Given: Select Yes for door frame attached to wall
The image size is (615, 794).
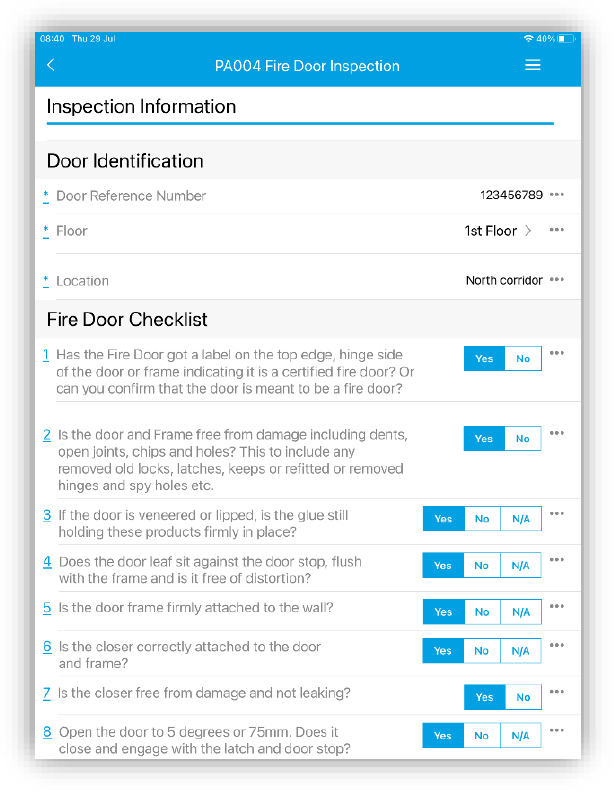Looking at the screenshot, I should (x=443, y=612).
